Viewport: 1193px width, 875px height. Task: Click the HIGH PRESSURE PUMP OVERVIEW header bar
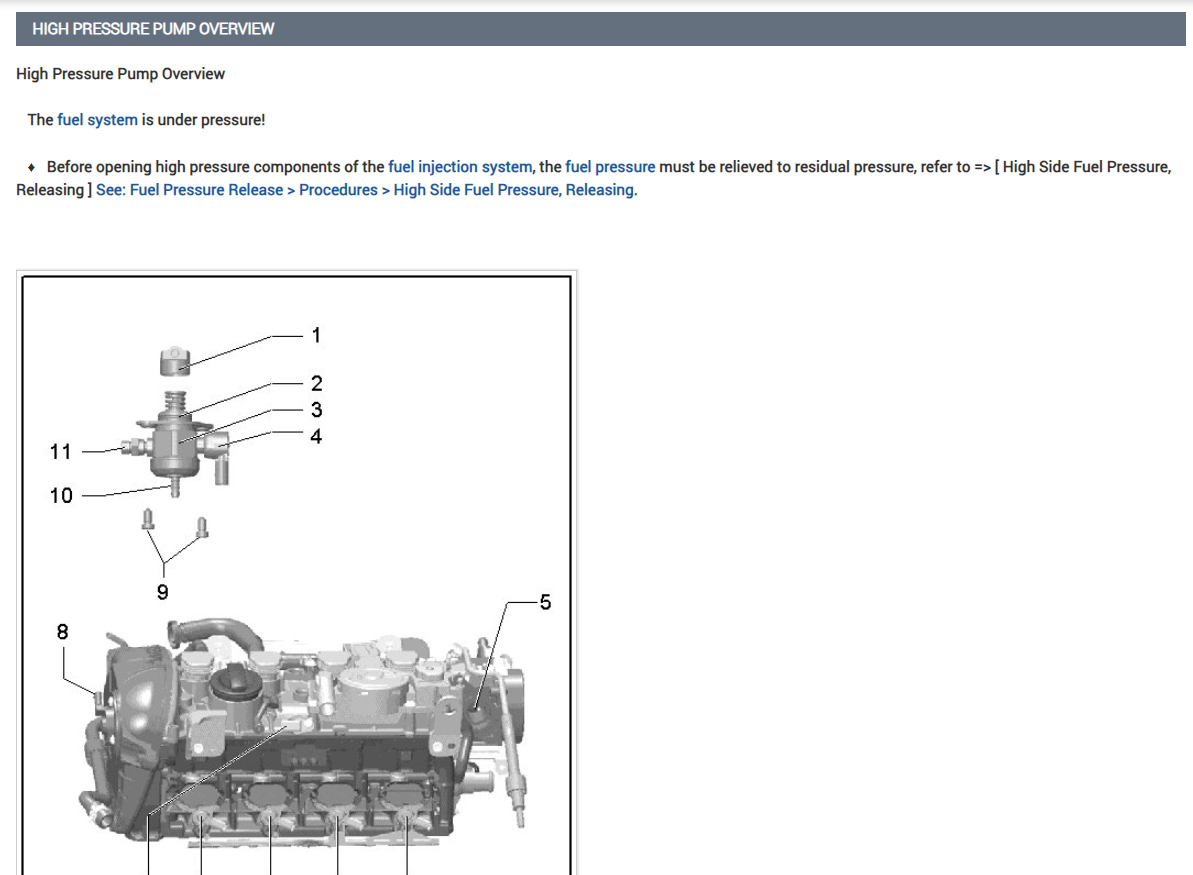click(x=600, y=29)
